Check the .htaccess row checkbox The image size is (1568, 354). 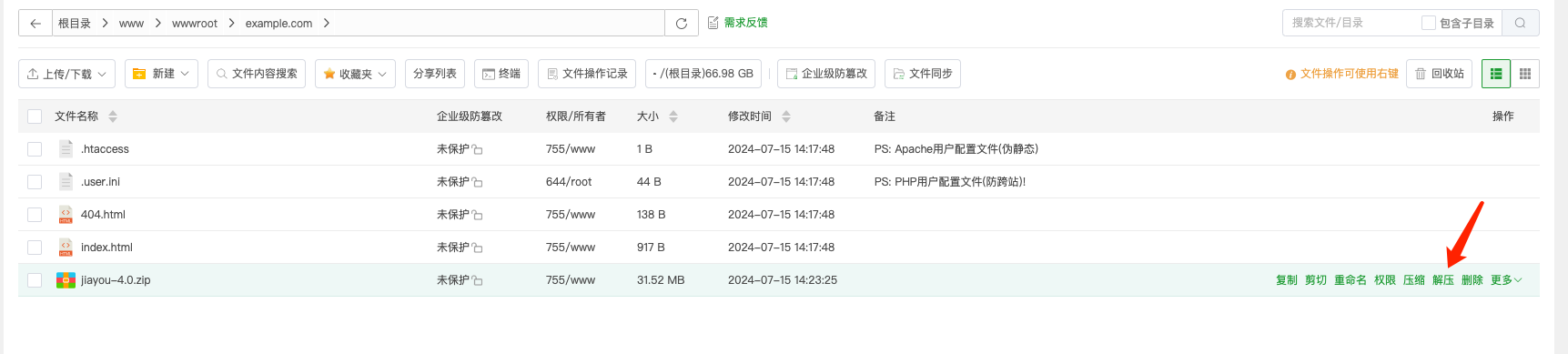(35, 149)
